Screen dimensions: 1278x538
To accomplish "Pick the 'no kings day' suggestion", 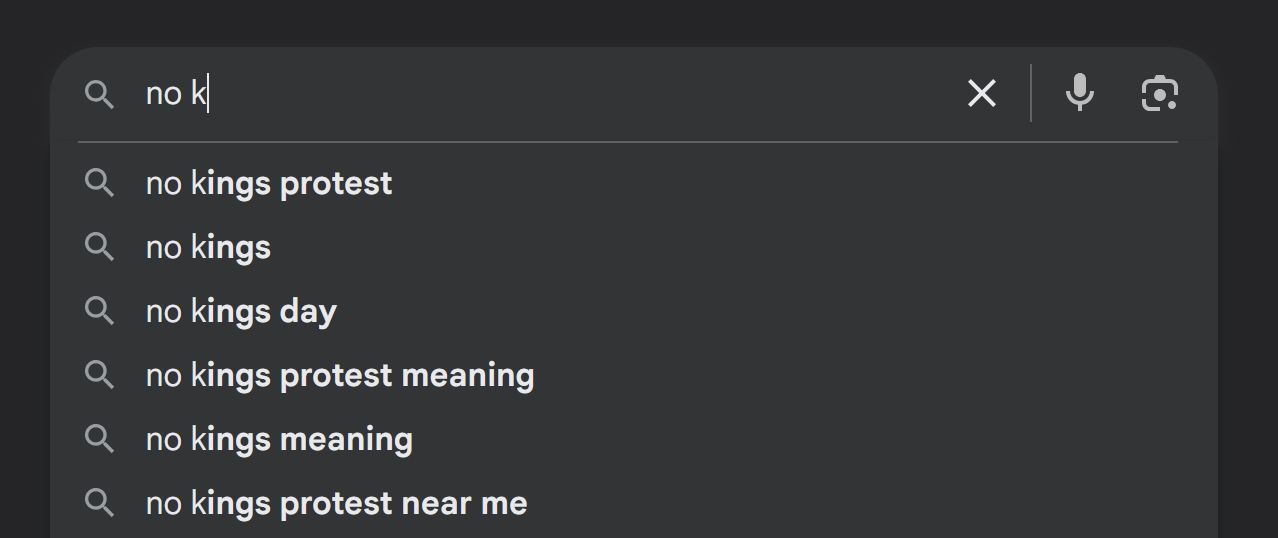I will [241, 312].
